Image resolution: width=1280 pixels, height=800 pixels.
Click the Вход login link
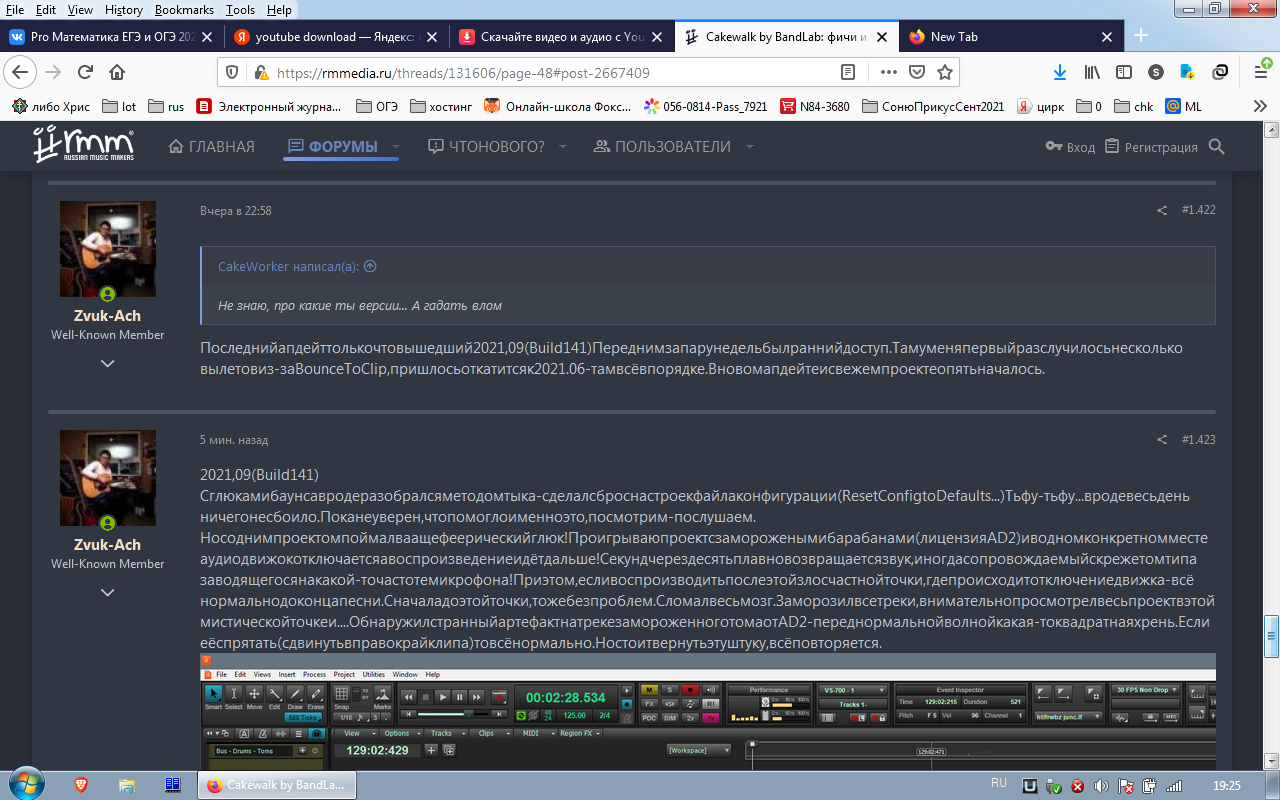tap(1070, 147)
